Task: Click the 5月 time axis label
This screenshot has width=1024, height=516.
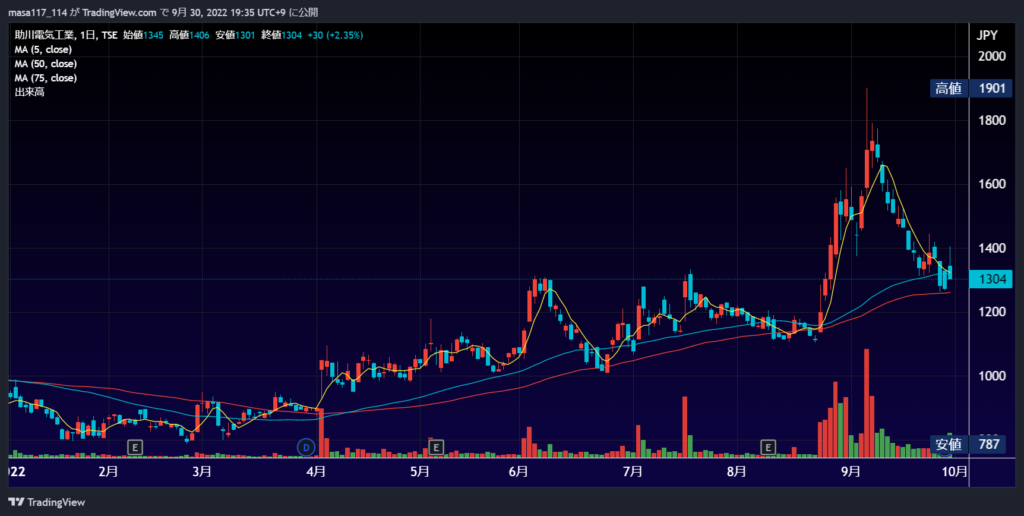Action: tap(420, 471)
